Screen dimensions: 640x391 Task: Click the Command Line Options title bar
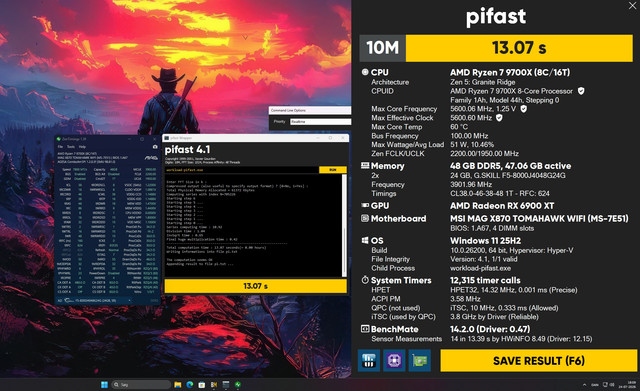click(x=310, y=110)
